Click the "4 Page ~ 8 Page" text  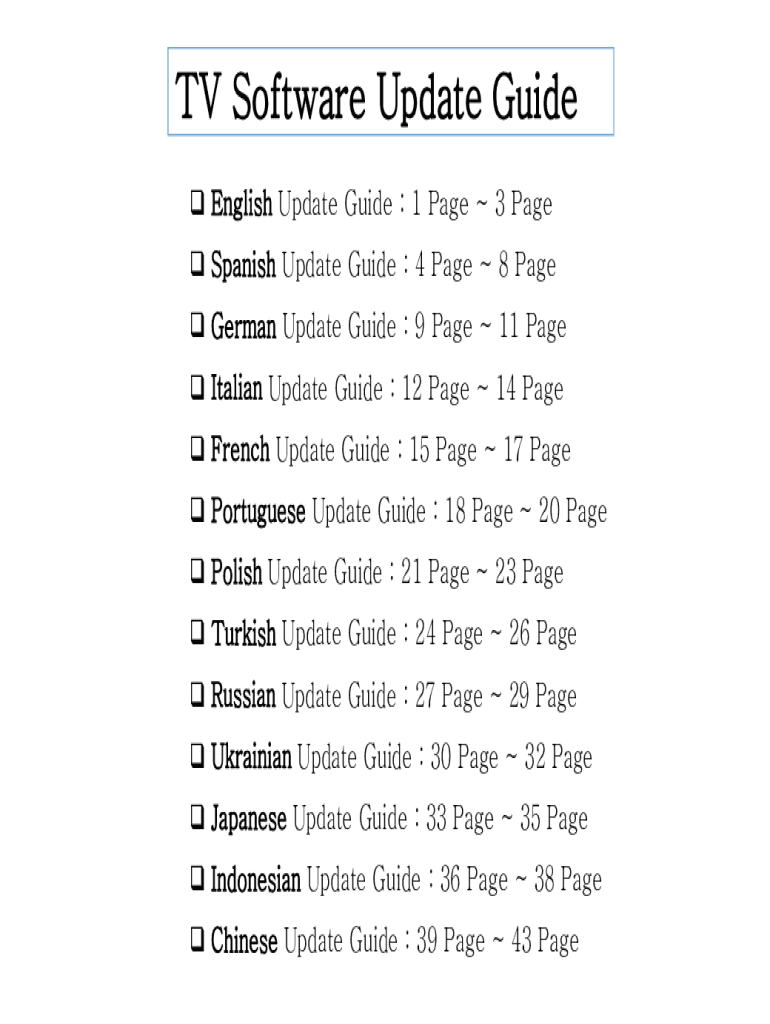tap(486, 267)
